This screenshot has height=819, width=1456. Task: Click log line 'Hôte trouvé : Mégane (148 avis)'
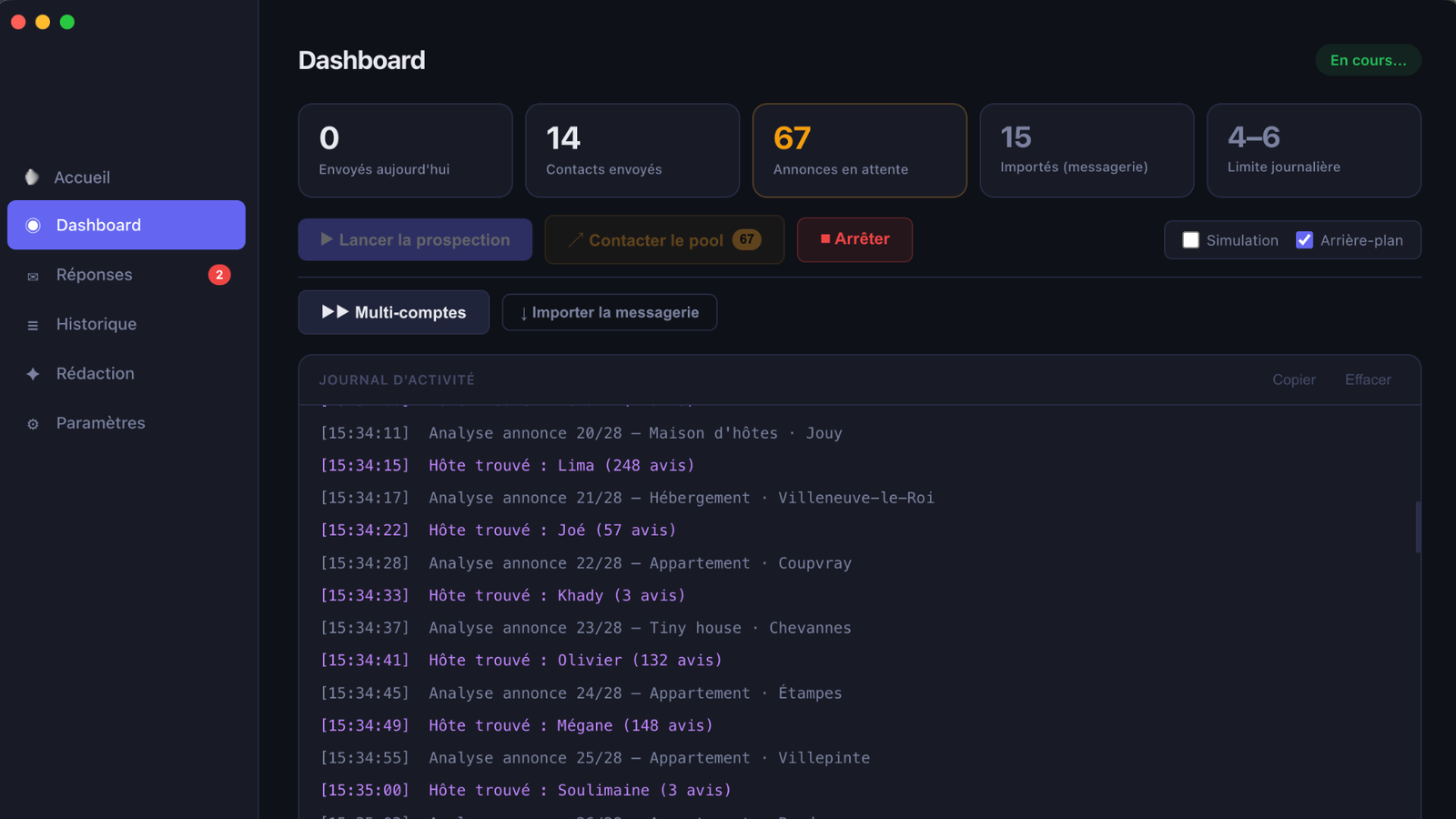coord(517,725)
